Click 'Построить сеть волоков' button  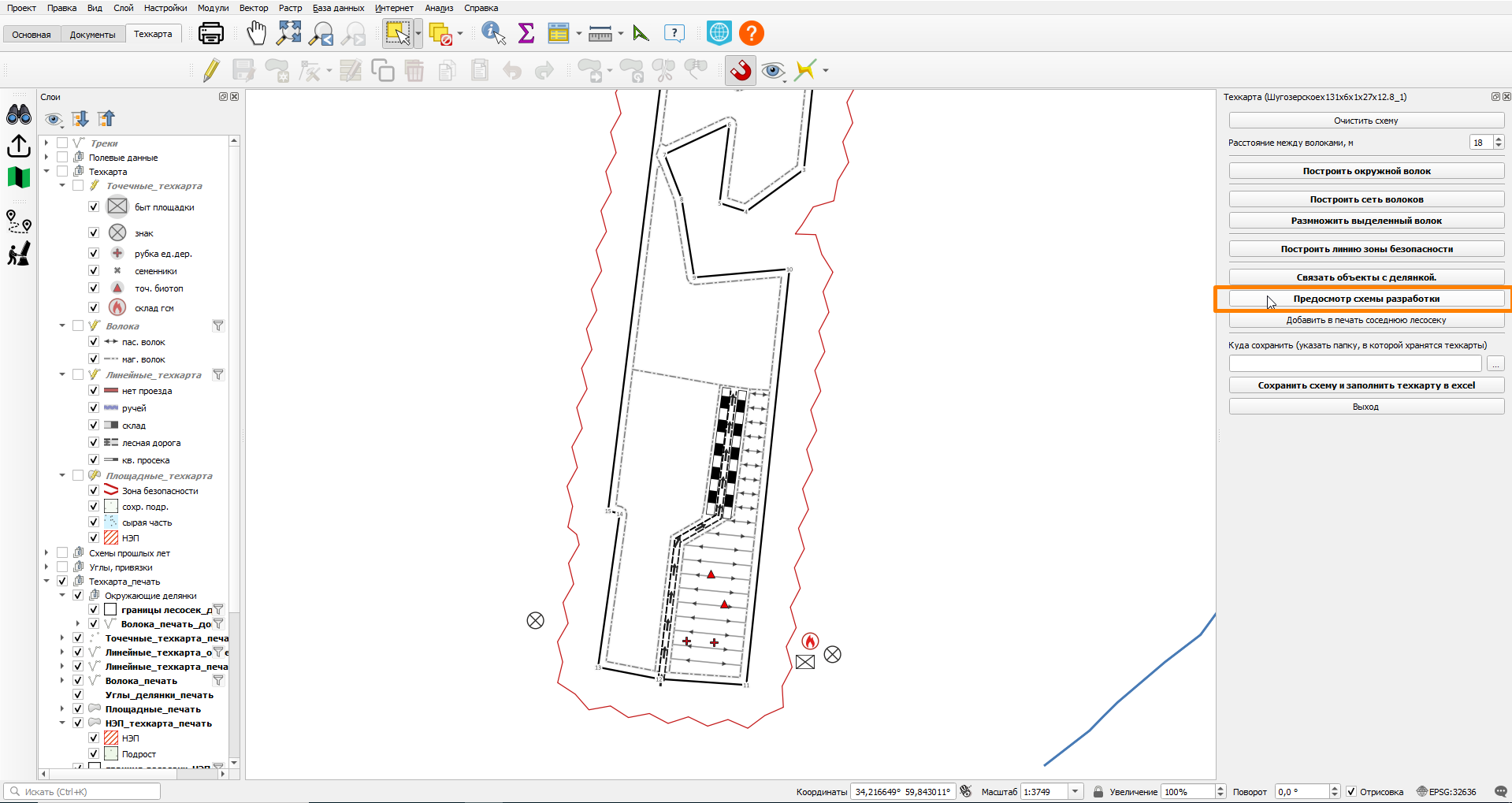coord(1366,199)
